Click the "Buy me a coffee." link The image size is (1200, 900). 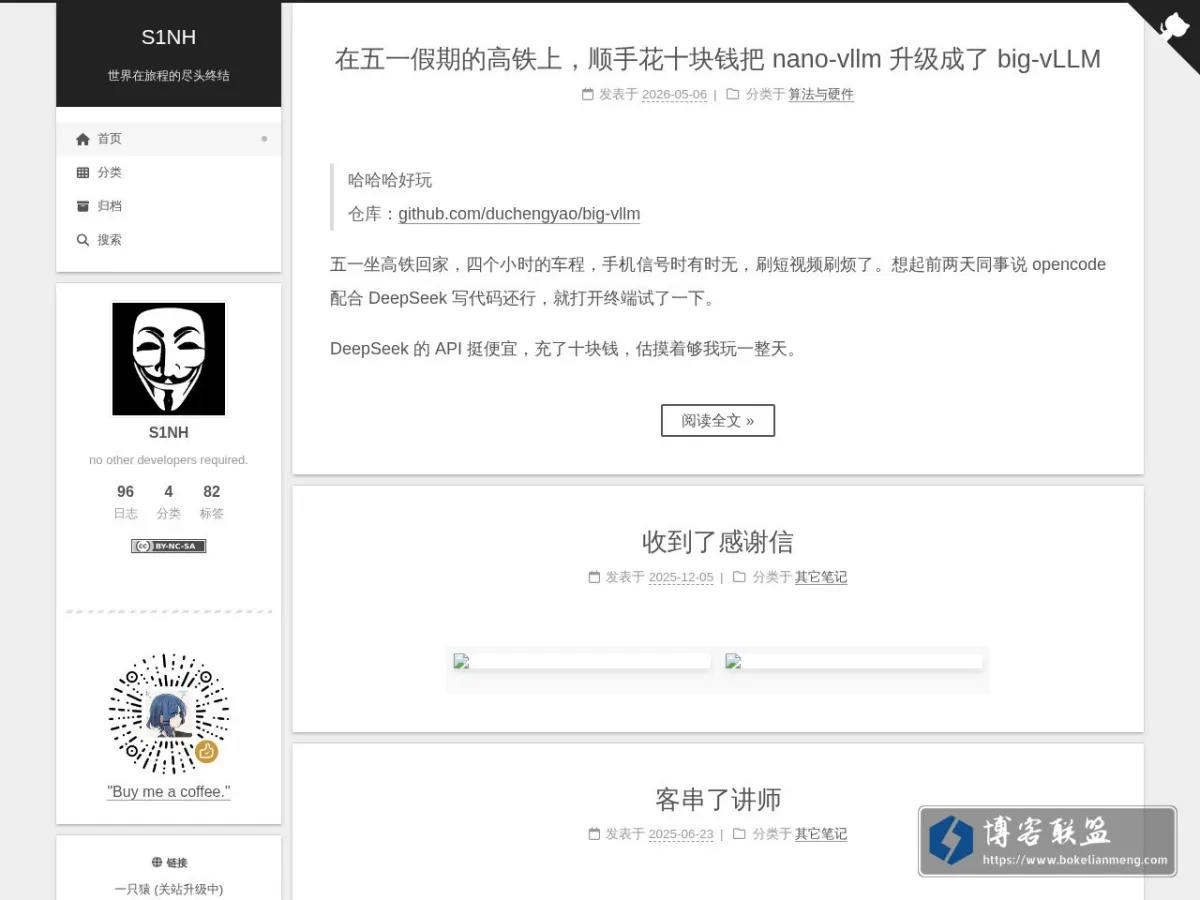pos(169,792)
